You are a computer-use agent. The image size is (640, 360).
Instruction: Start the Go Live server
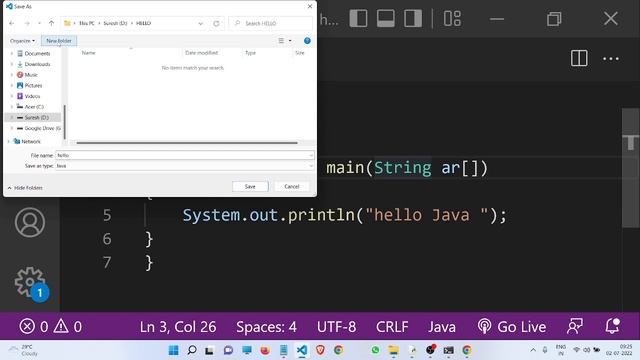tap(511, 327)
